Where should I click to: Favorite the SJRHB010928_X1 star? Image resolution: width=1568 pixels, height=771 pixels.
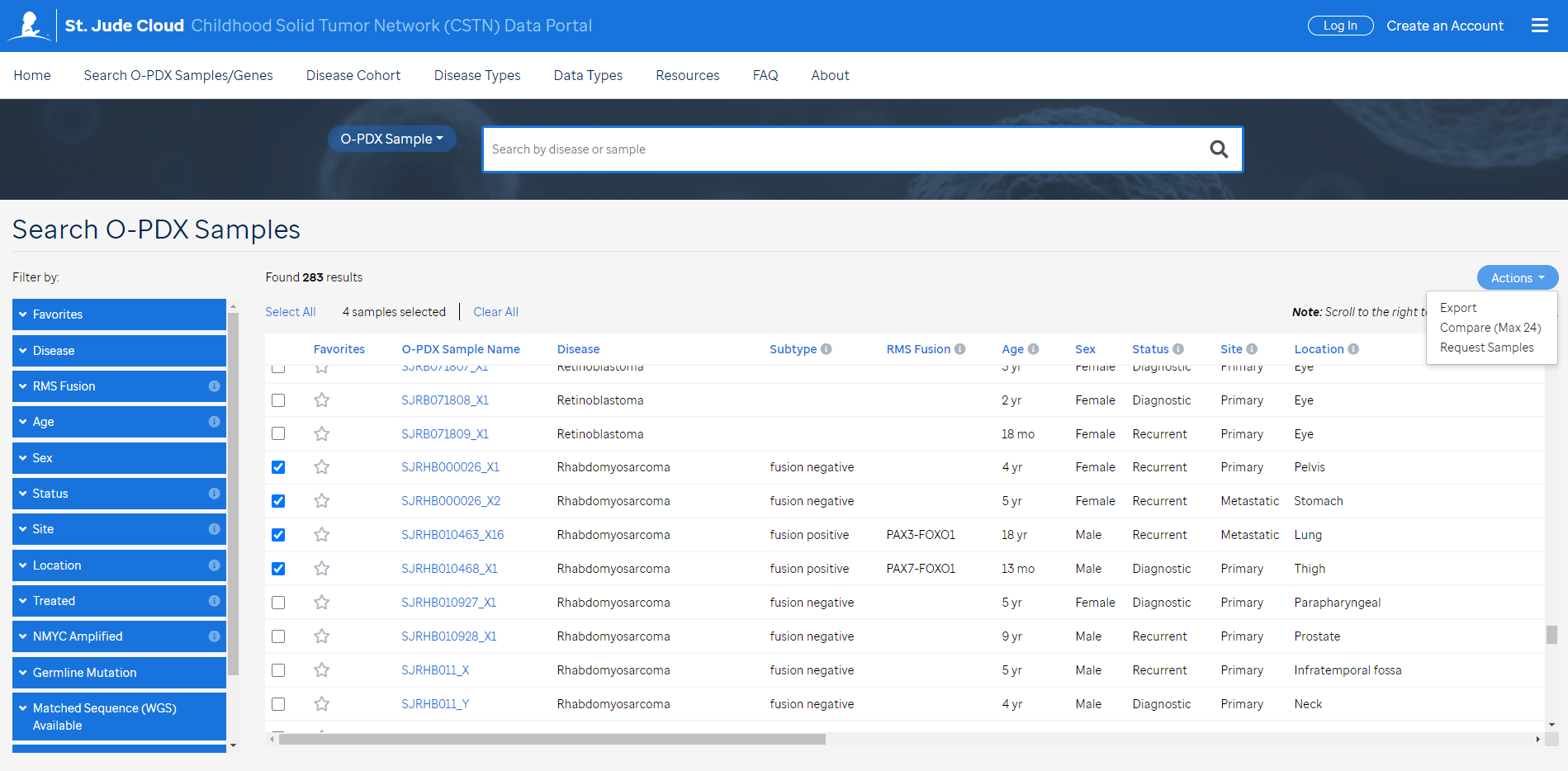(x=322, y=636)
